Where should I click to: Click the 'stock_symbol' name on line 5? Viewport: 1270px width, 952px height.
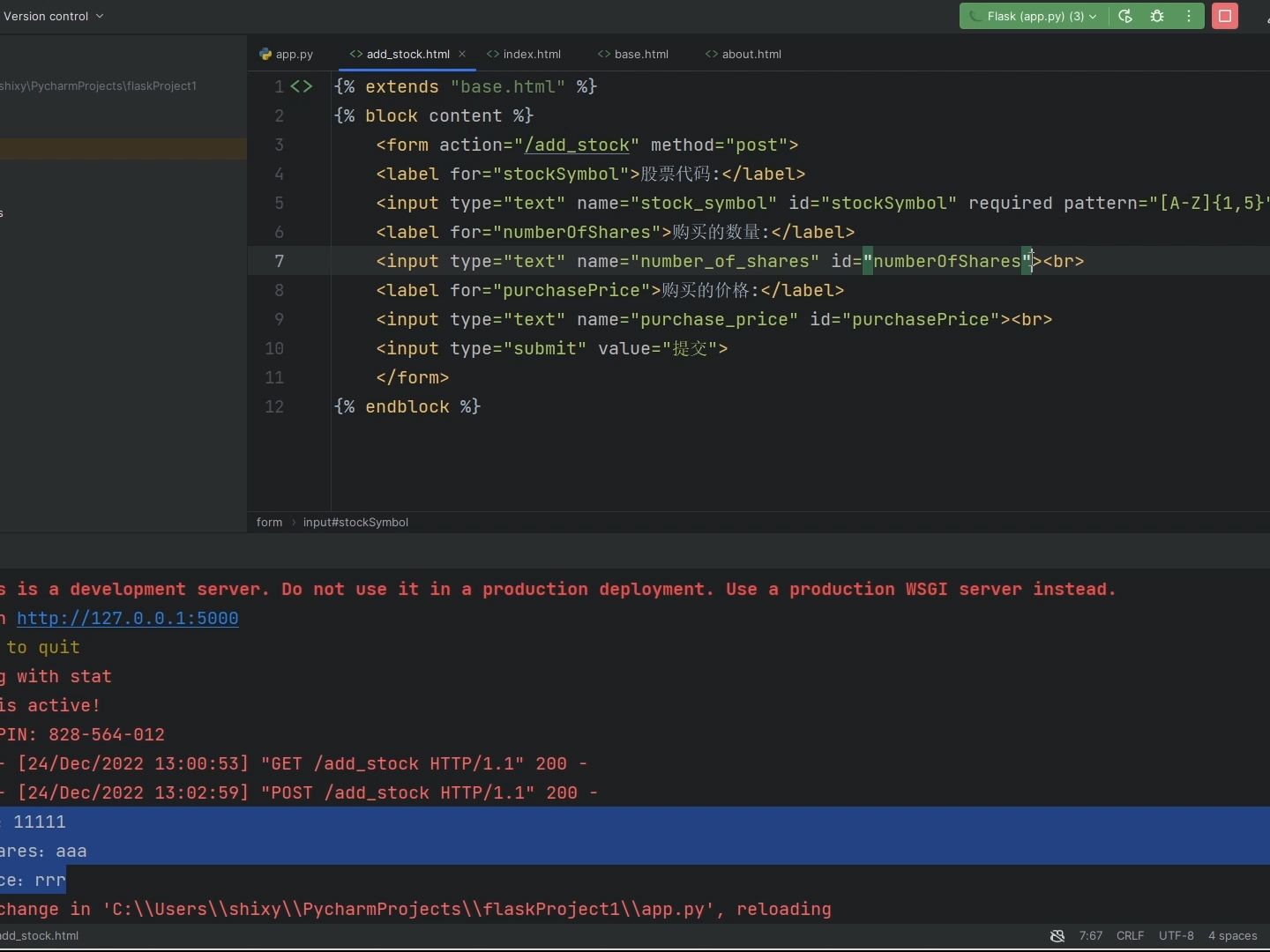tap(704, 203)
